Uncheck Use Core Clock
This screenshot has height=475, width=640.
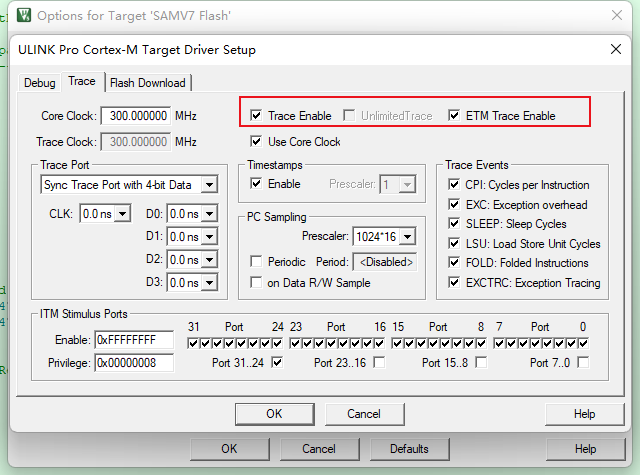click(x=257, y=142)
